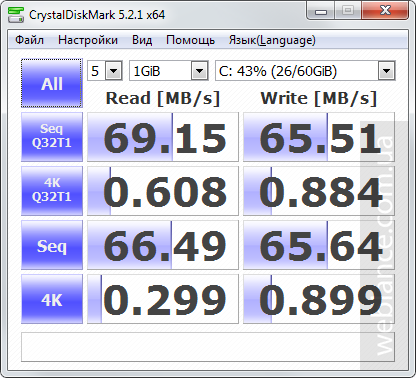The image size is (416, 378).
Task: Click the empty comment field at bottom
Action: click(208, 347)
